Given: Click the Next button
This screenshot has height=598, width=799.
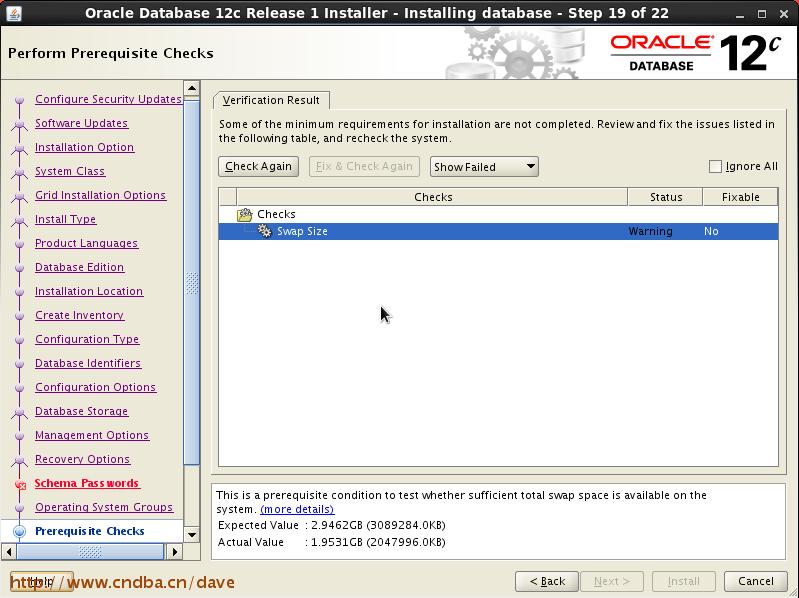Looking at the screenshot, I should coord(611,581).
